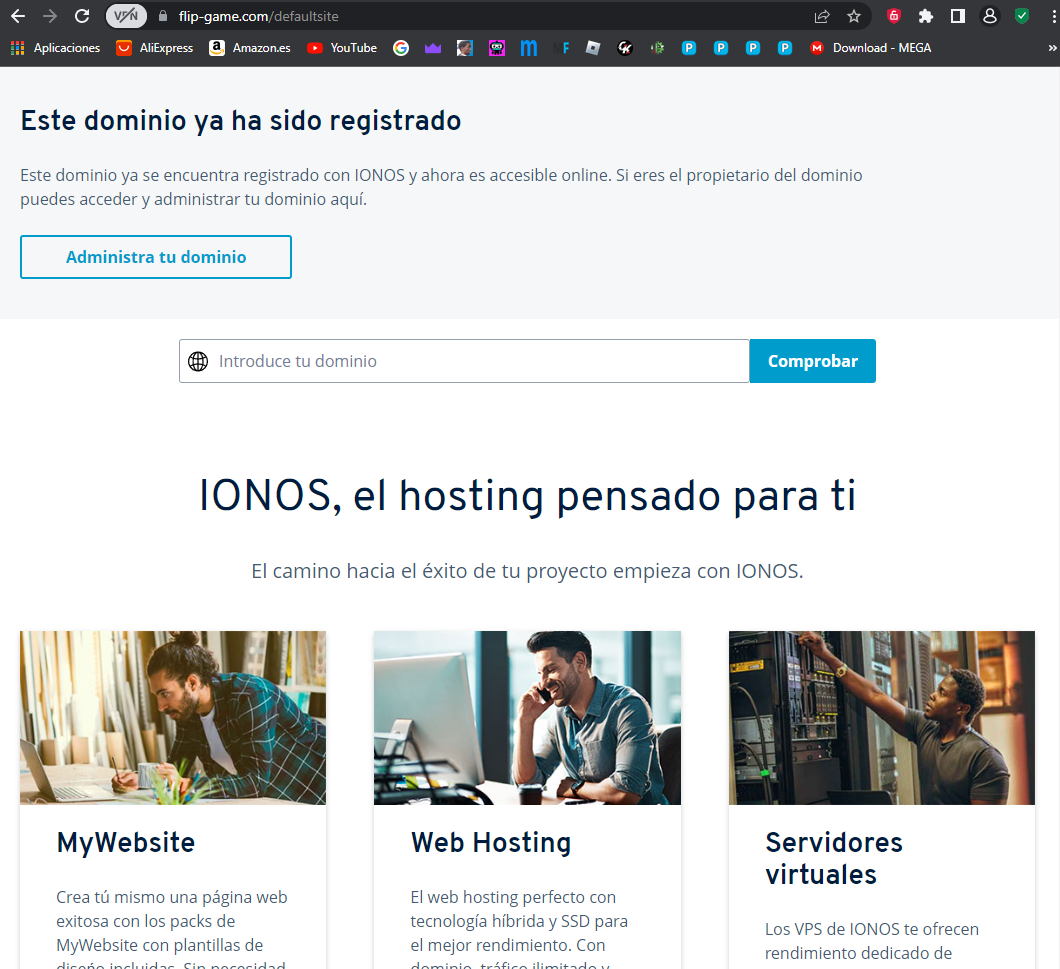Click the 'Este dominio ya ha sido registrado' heading
This screenshot has width=1060, height=969.
(x=241, y=121)
